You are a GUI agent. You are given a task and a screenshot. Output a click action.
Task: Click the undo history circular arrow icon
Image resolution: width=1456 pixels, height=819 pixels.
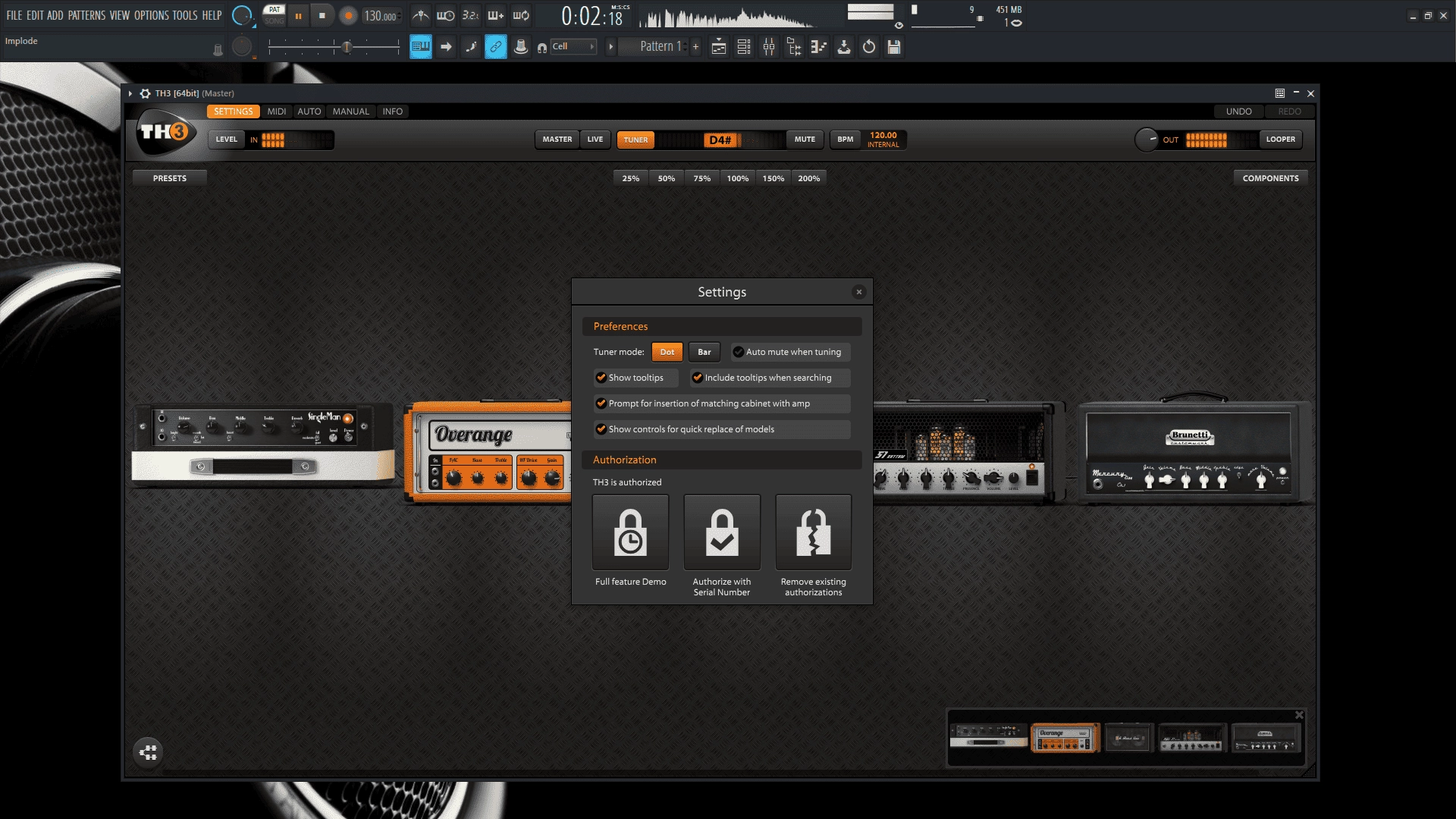pos(869,47)
